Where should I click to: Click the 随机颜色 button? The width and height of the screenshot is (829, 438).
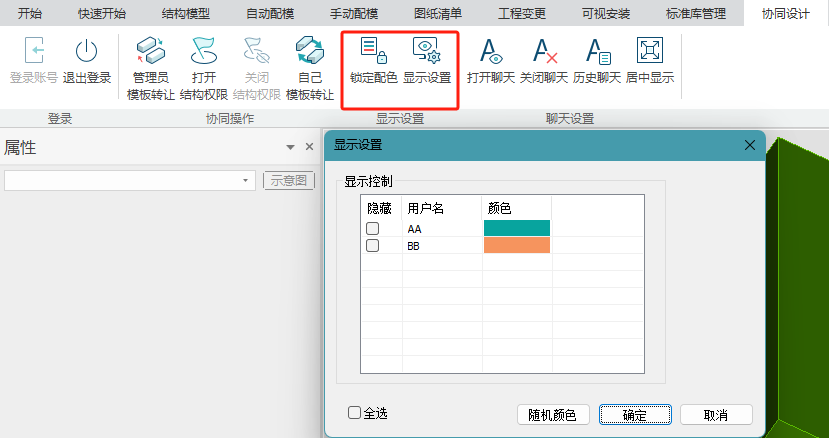point(553,415)
